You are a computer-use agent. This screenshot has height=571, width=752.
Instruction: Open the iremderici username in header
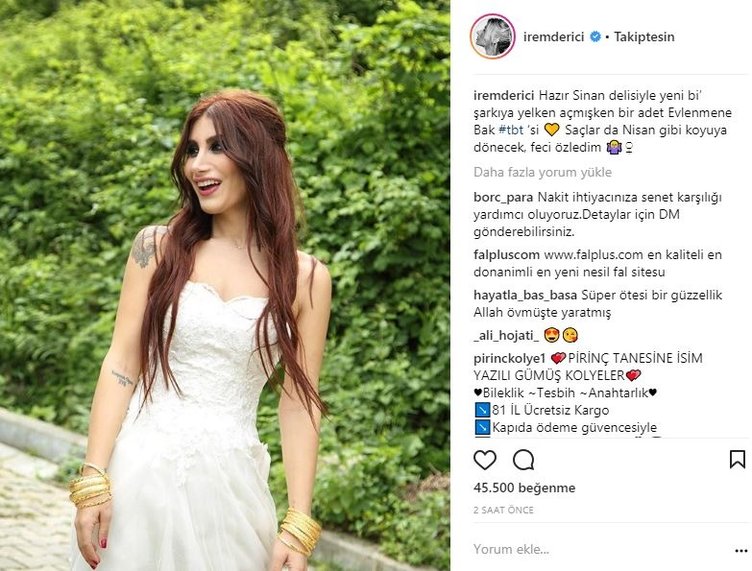coord(553,37)
